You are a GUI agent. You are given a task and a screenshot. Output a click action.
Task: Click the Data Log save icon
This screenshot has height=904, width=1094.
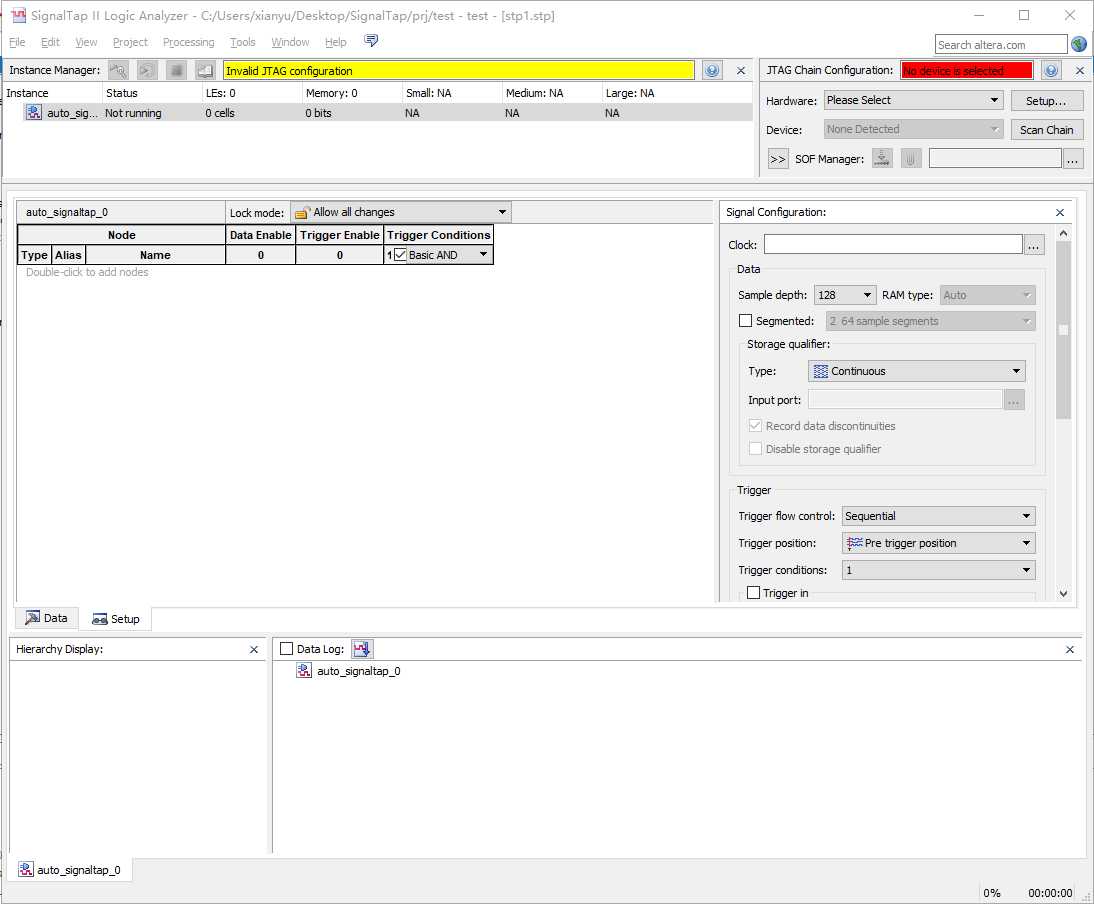(362, 649)
